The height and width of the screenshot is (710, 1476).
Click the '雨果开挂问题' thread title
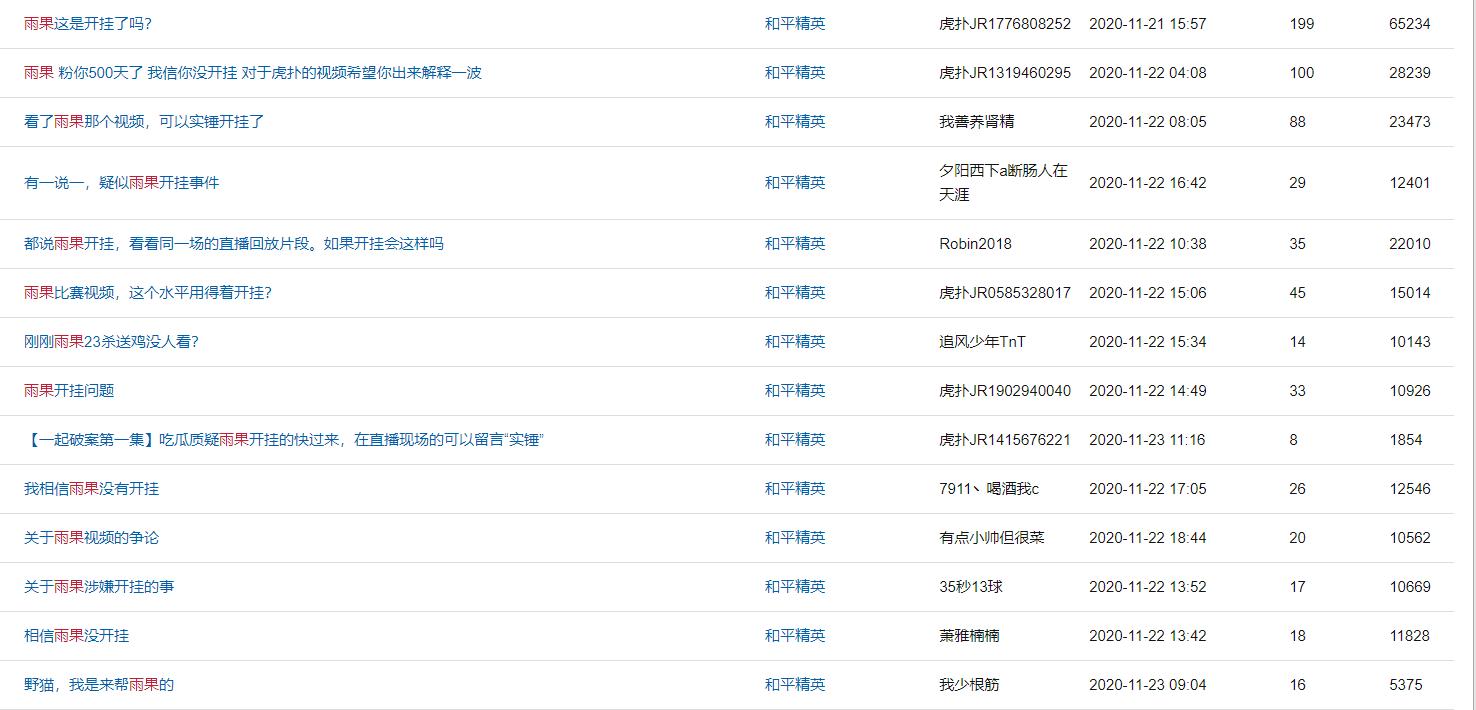pyautogui.click(x=69, y=391)
